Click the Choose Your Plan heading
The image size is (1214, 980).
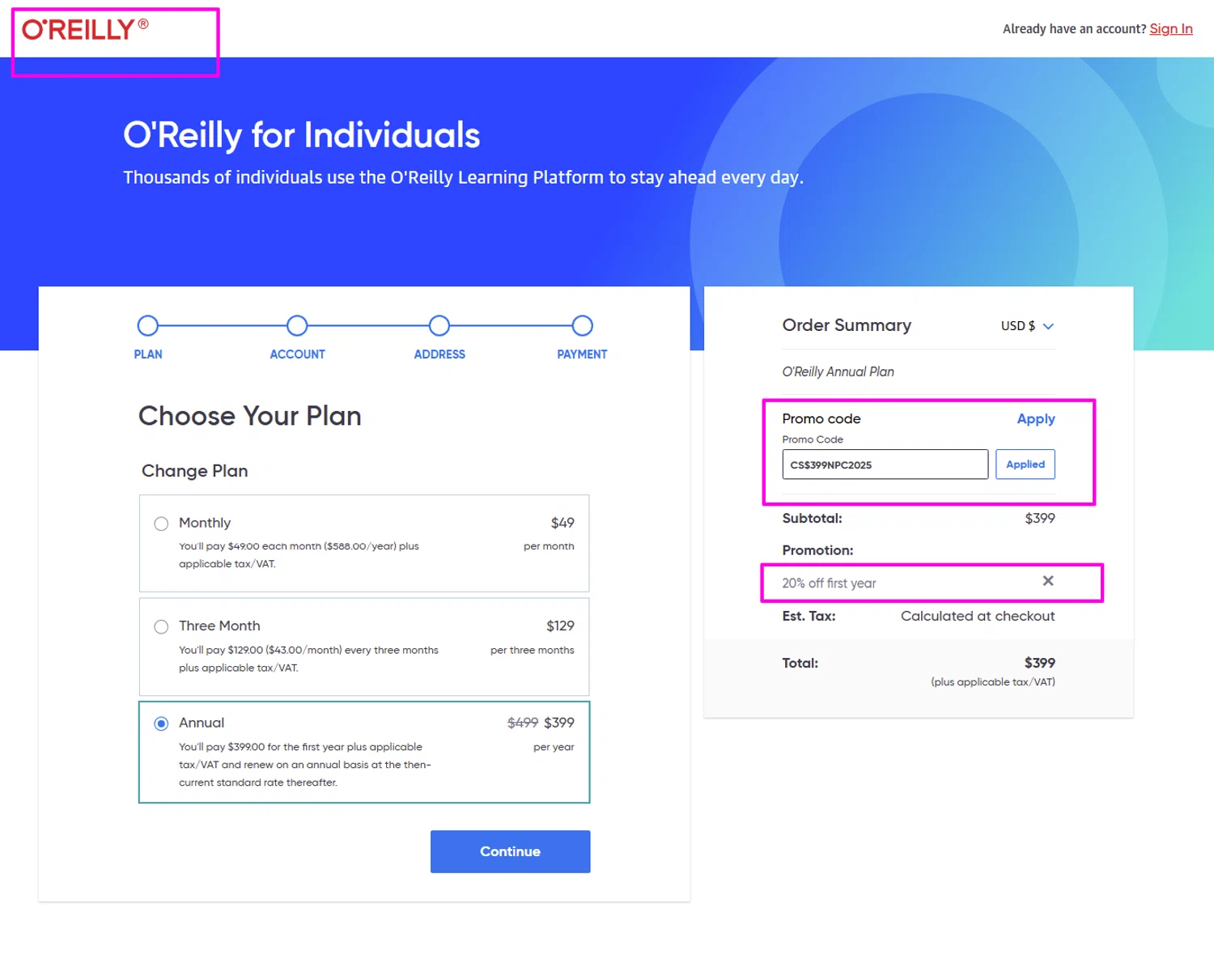(x=250, y=416)
